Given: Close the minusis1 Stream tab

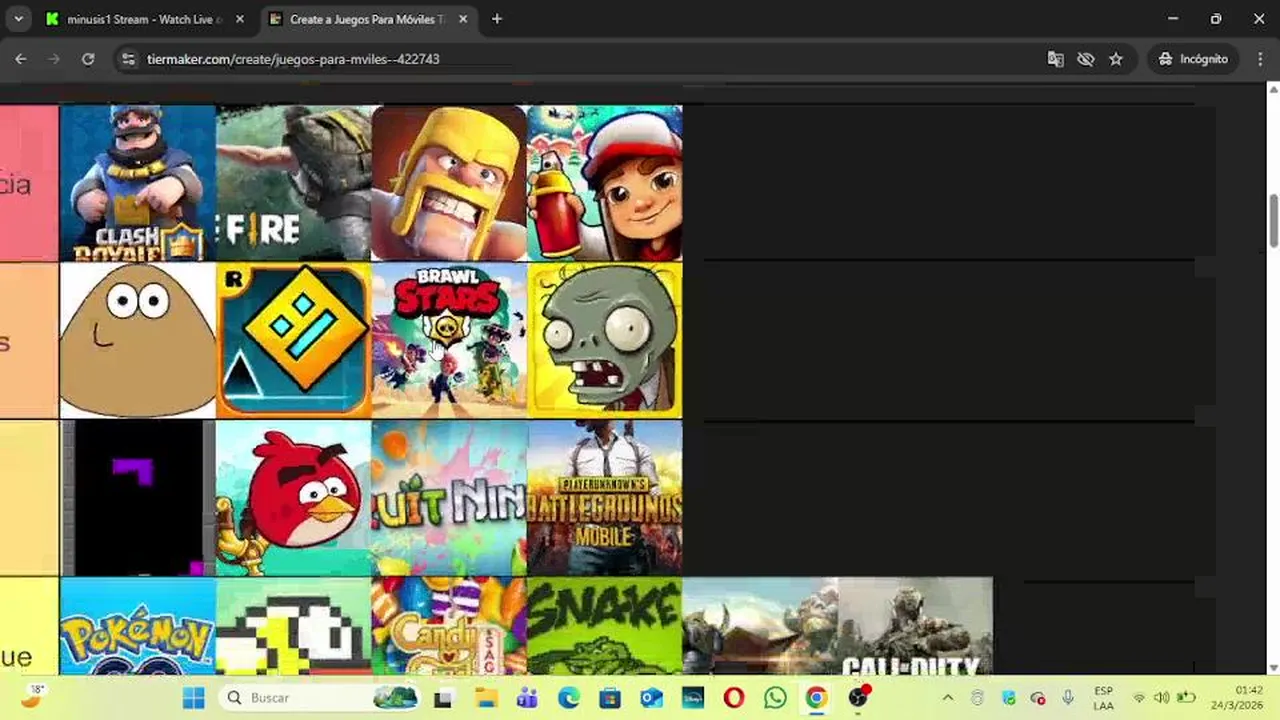Looking at the screenshot, I should (239, 19).
